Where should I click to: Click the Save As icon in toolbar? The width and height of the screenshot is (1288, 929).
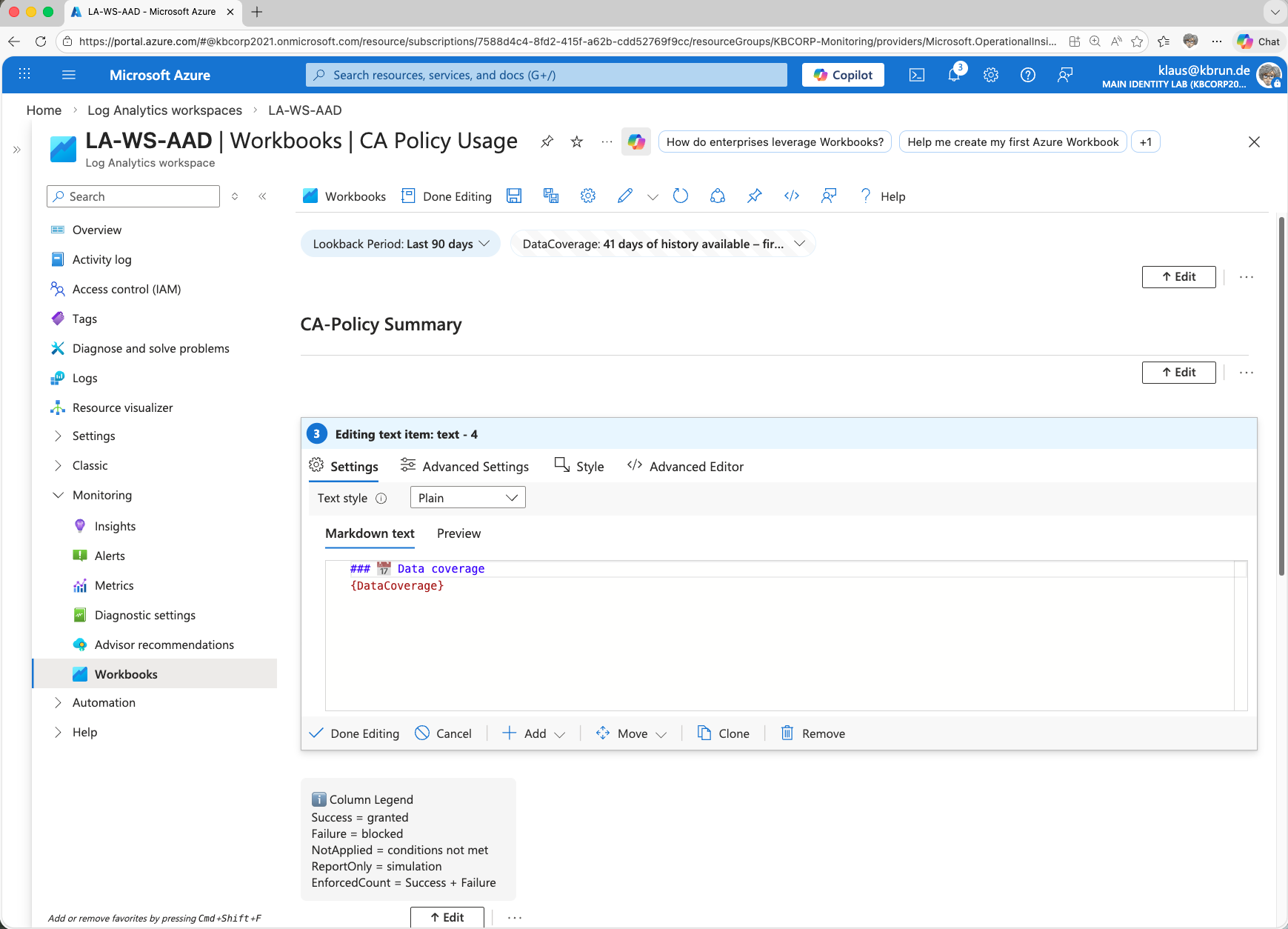tap(551, 196)
